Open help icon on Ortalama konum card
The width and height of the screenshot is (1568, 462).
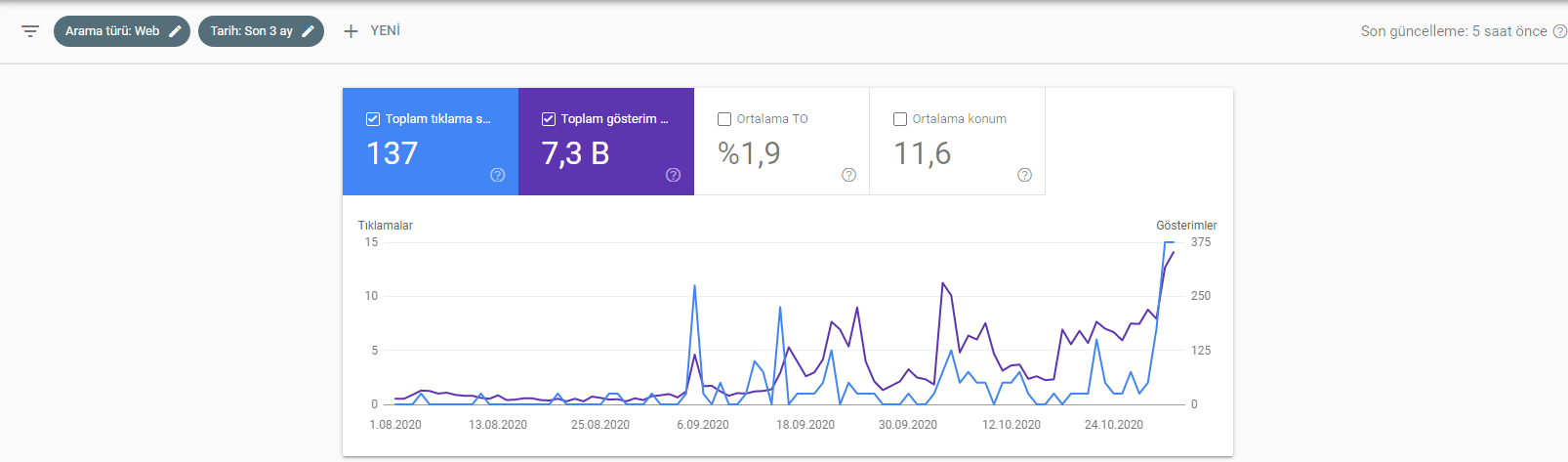[1024, 175]
